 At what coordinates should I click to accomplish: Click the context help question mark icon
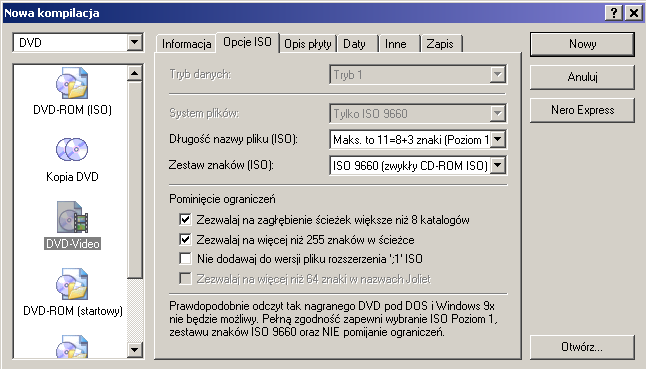point(613,13)
